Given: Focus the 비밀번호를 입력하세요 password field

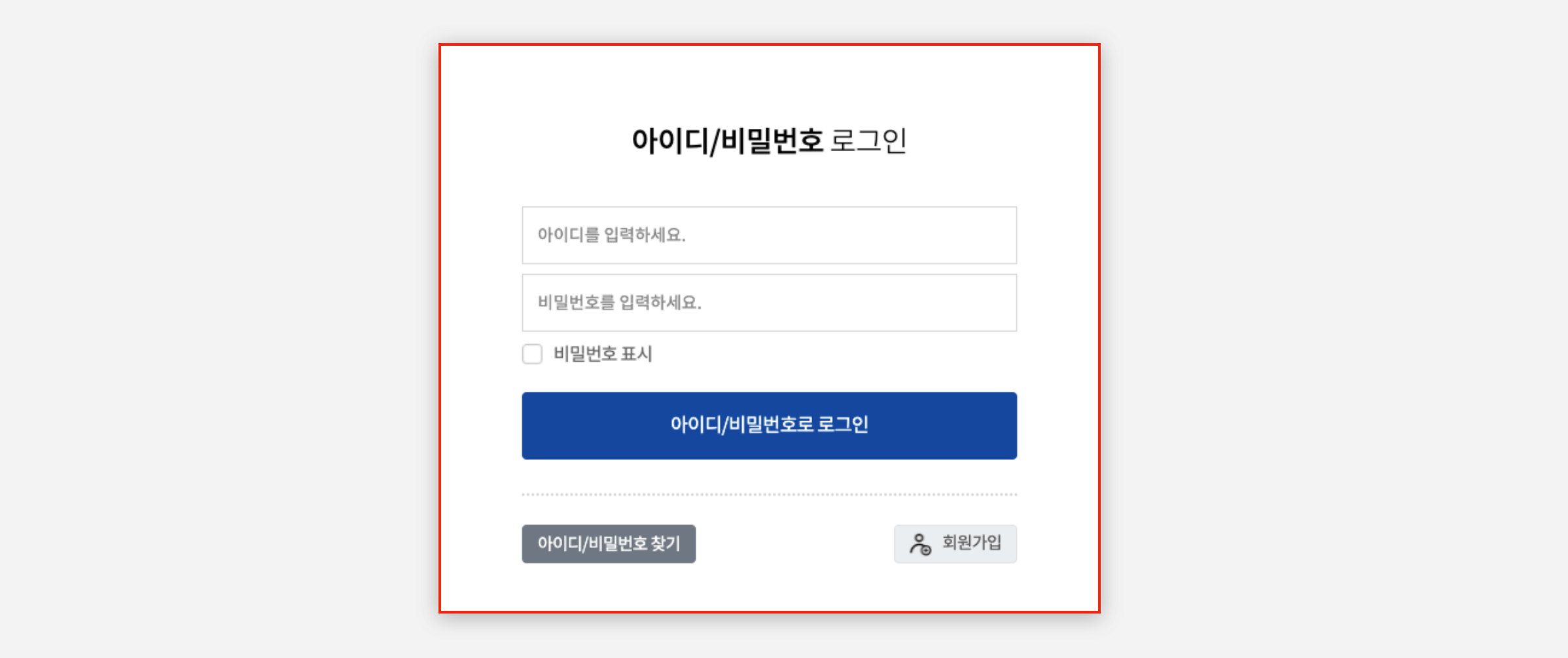Looking at the screenshot, I should 769,302.
